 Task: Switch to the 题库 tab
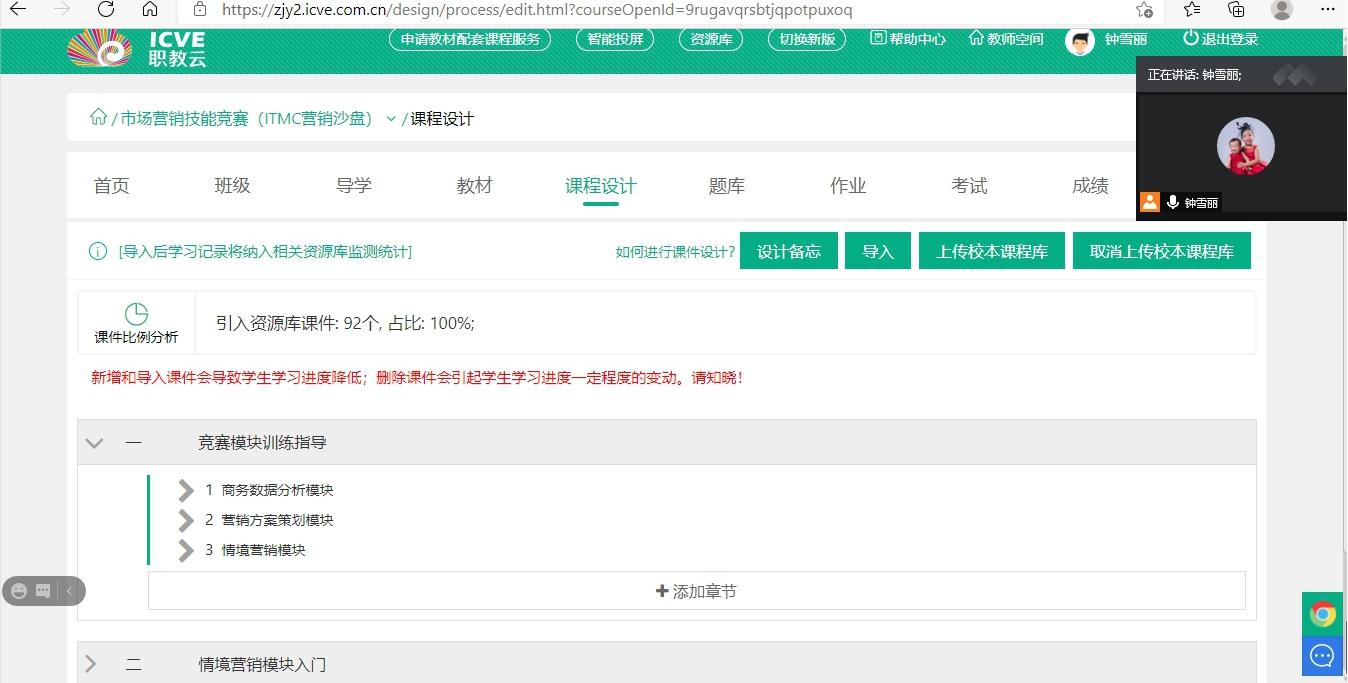point(727,186)
